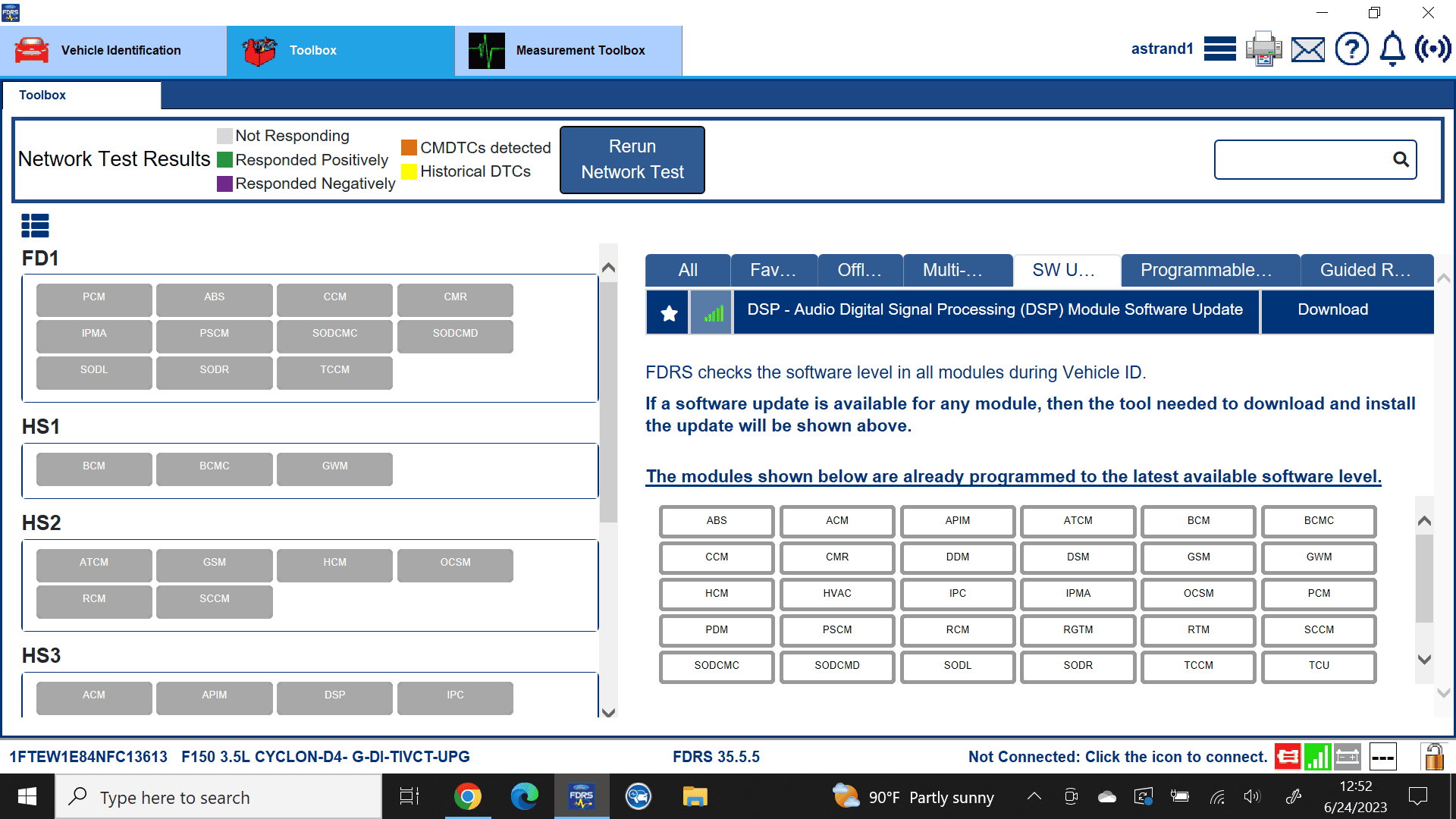
Task: Open File Explorer from the taskbar
Action: coord(695,796)
